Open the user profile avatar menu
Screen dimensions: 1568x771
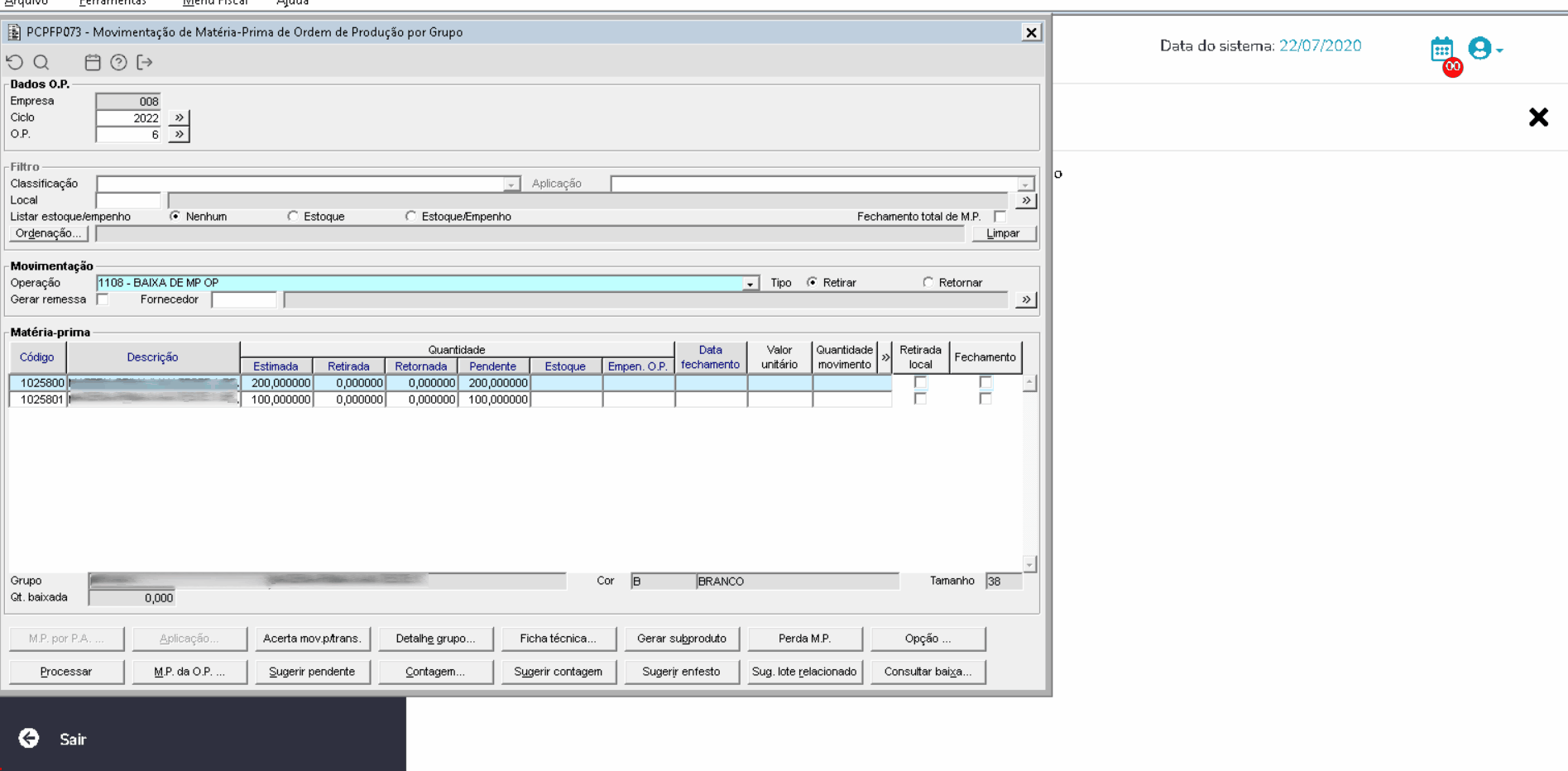(x=1484, y=49)
